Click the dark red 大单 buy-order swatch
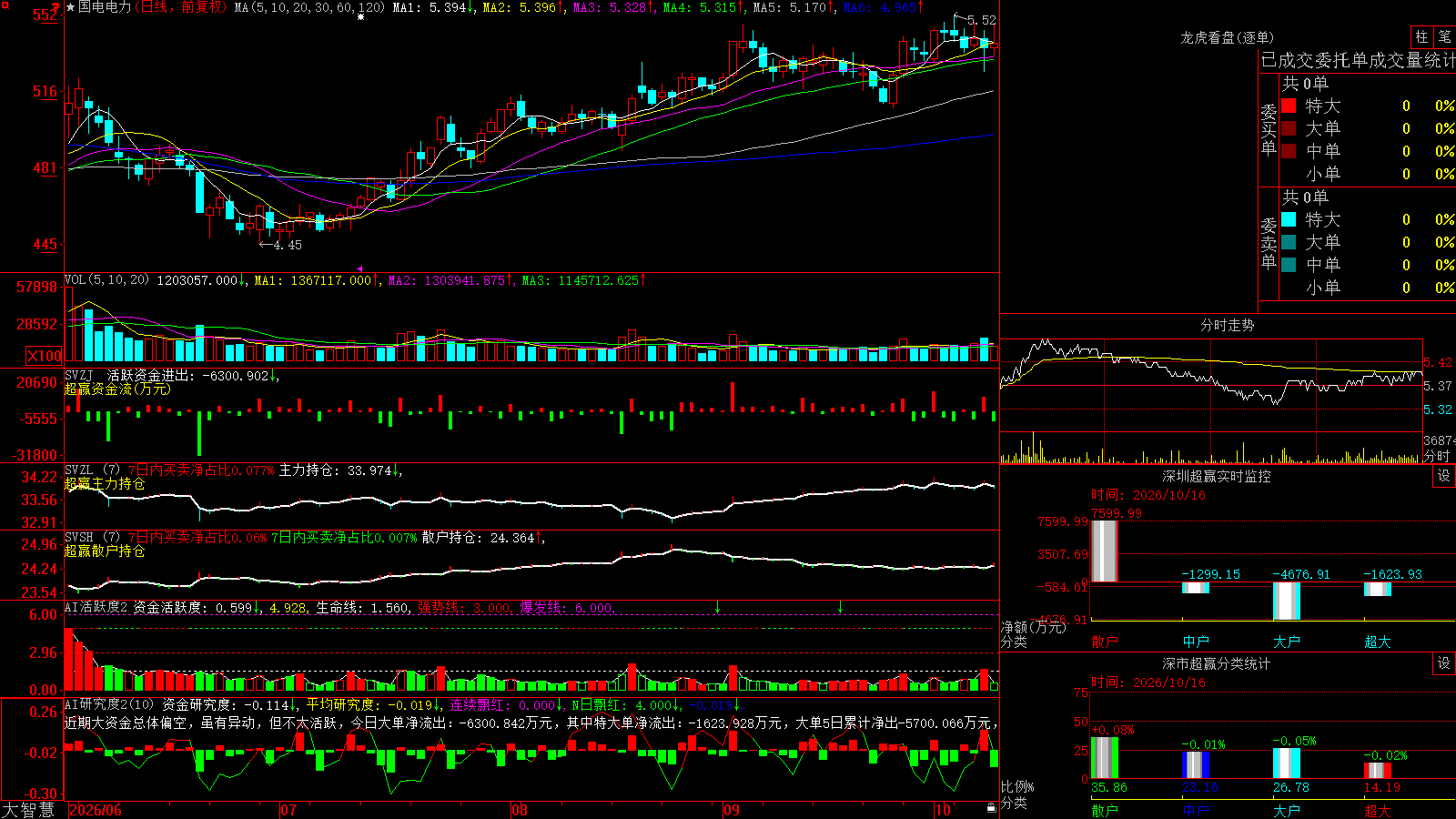 pos(1289,128)
